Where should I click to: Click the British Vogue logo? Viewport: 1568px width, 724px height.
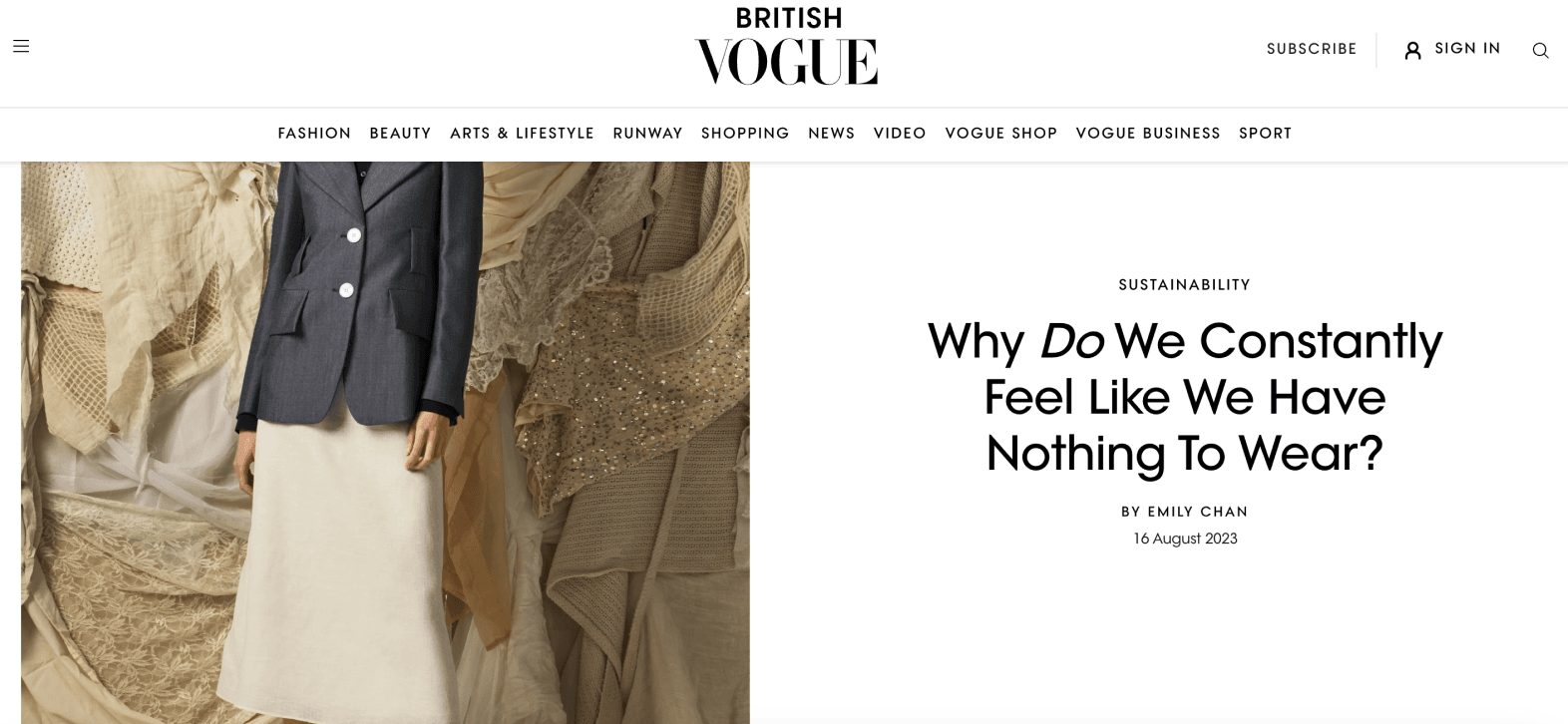coord(785,46)
